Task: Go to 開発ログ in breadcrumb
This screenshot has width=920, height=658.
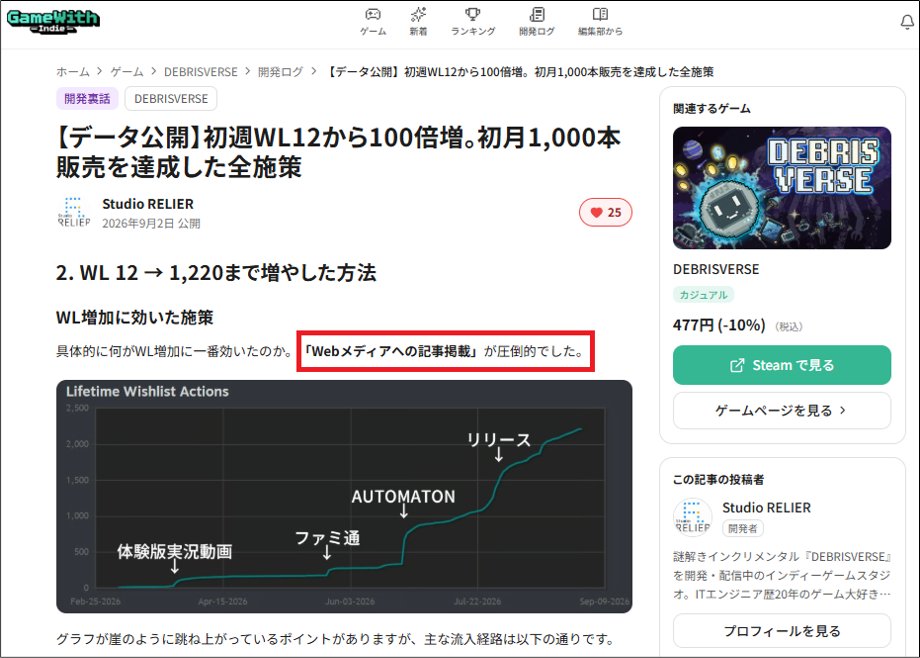Action: pos(280,72)
